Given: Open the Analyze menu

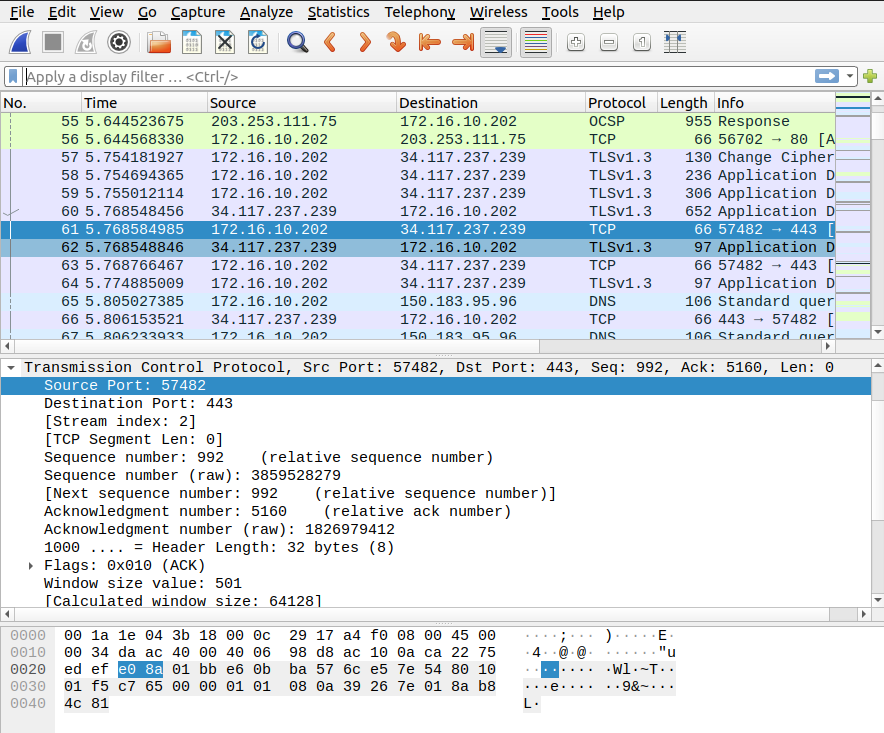Looking at the screenshot, I should [266, 12].
